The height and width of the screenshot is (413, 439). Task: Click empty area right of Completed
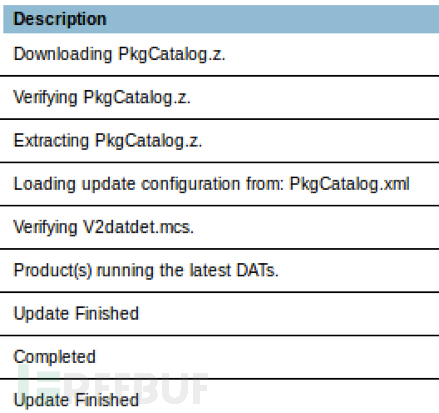click(x=267, y=357)
